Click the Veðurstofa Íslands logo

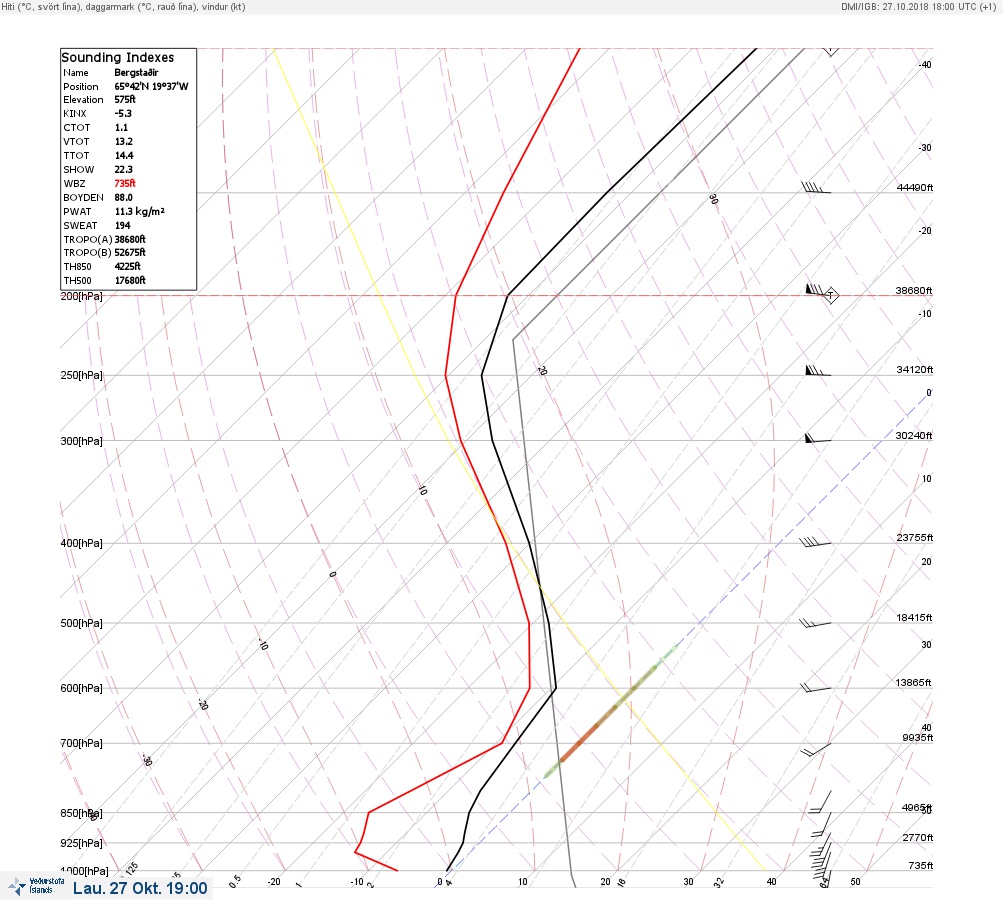point(36,886)
